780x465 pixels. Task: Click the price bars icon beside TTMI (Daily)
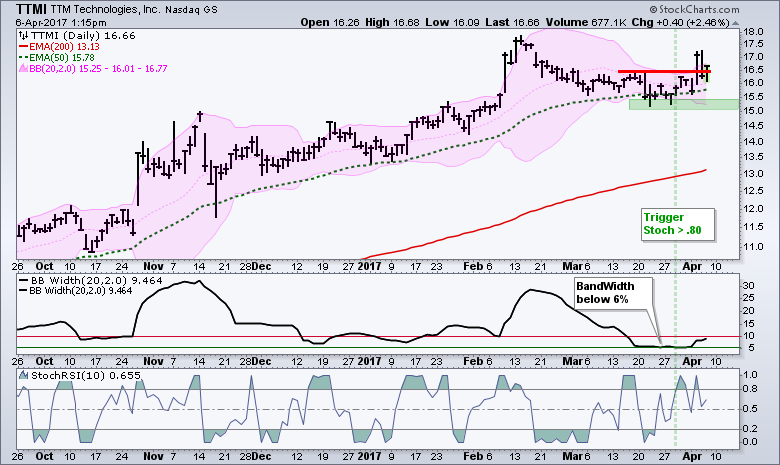coord(24,35)
